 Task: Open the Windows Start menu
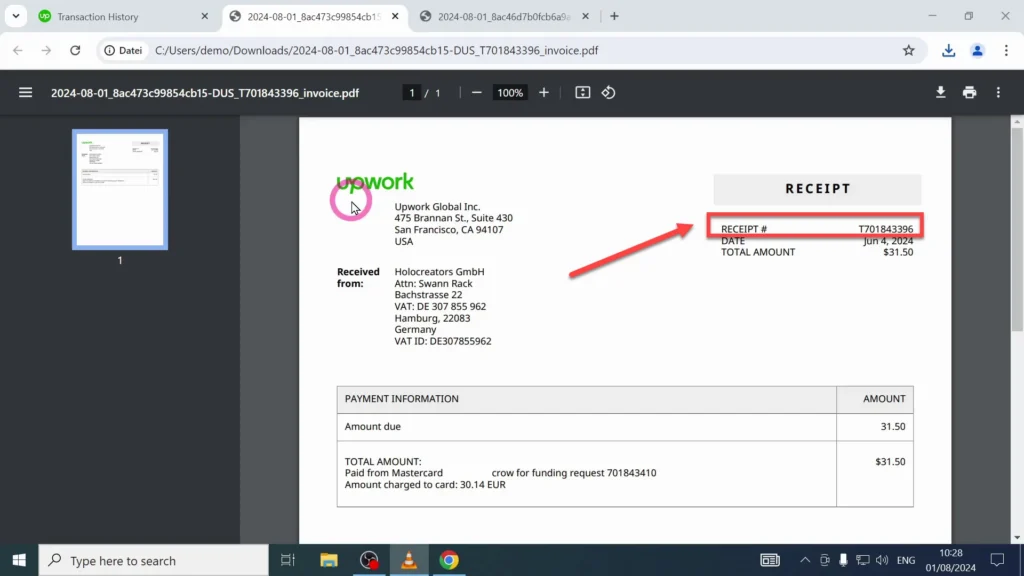19,560
